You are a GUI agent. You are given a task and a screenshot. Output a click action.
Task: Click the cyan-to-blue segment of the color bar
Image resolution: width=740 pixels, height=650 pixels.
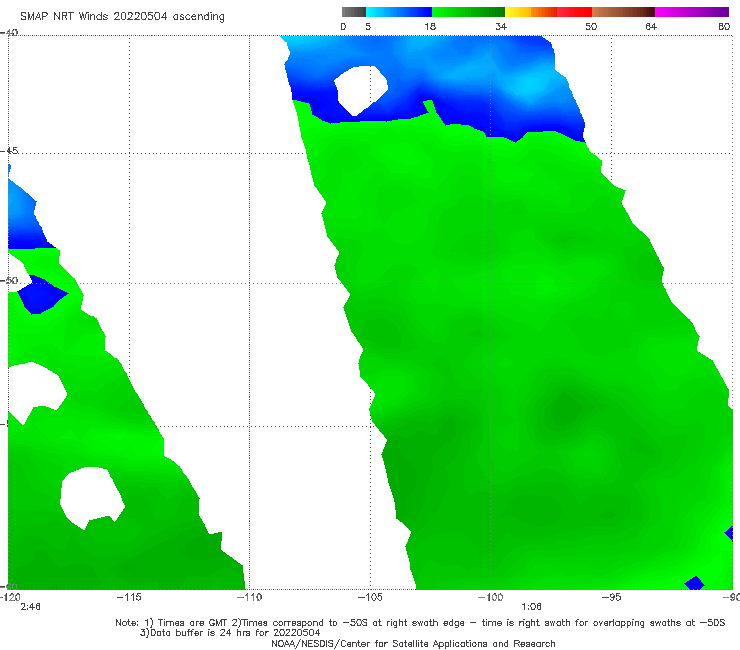(399, 12)
